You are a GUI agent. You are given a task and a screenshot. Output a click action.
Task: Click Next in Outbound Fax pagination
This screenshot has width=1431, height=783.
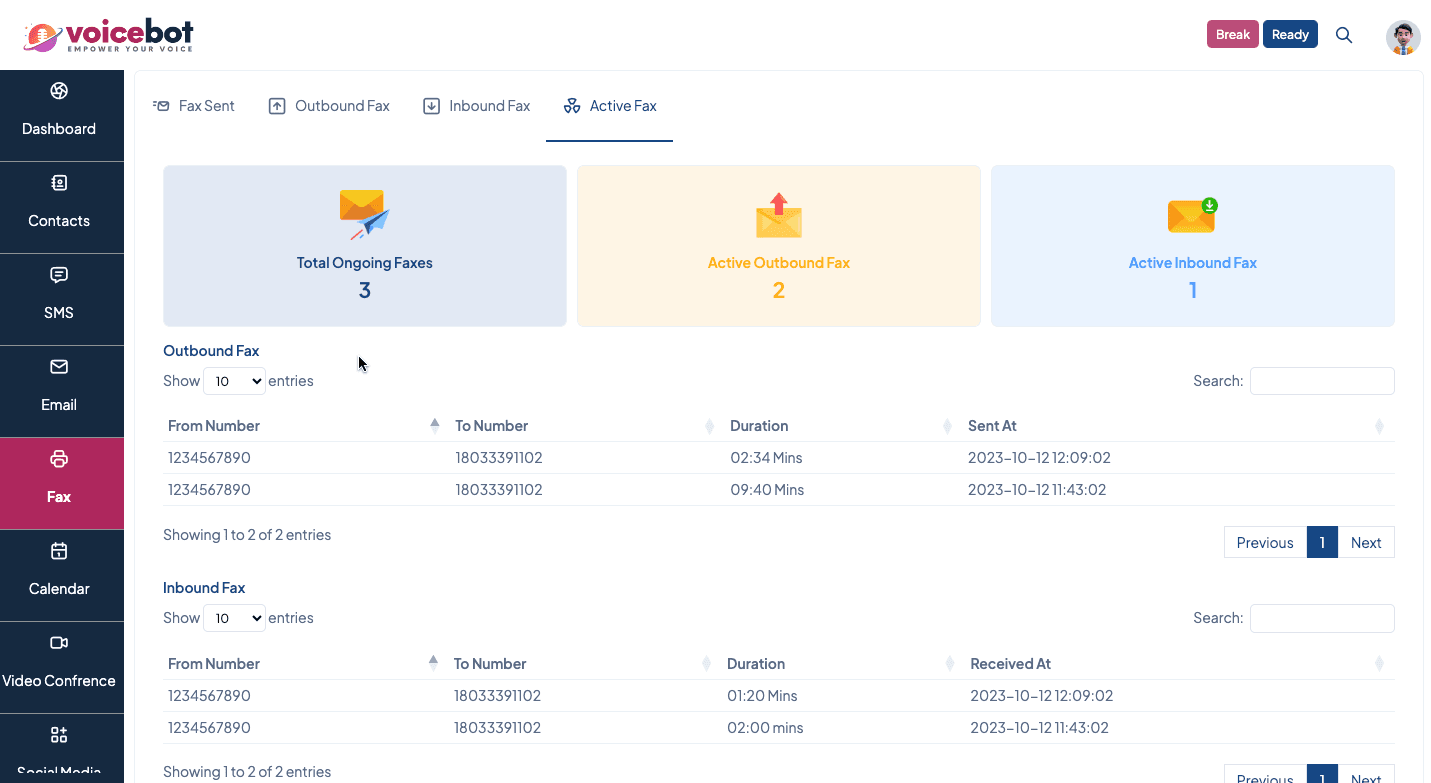(1365, 543)
